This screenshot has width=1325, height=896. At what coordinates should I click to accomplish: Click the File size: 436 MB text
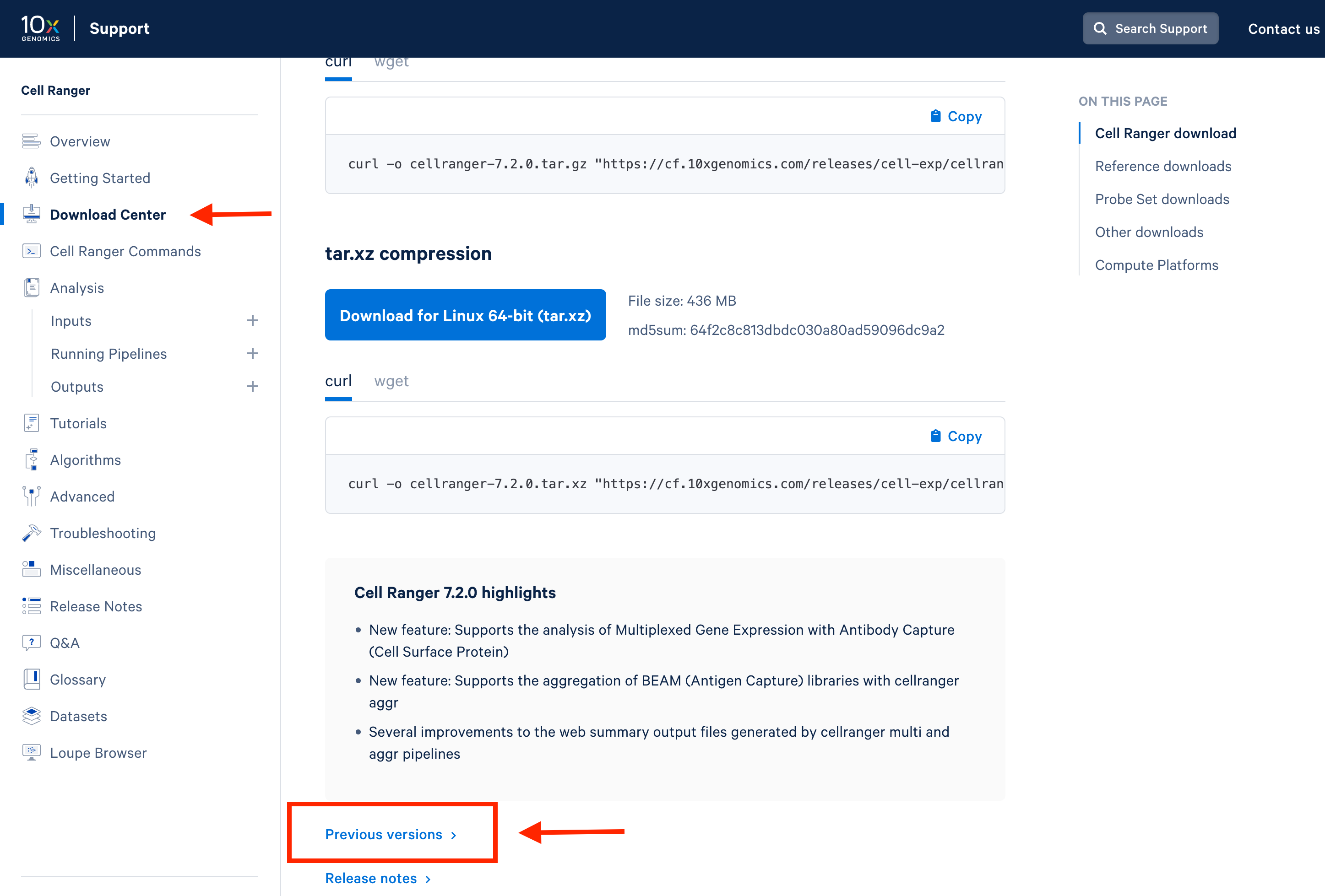tap(682, 300)
